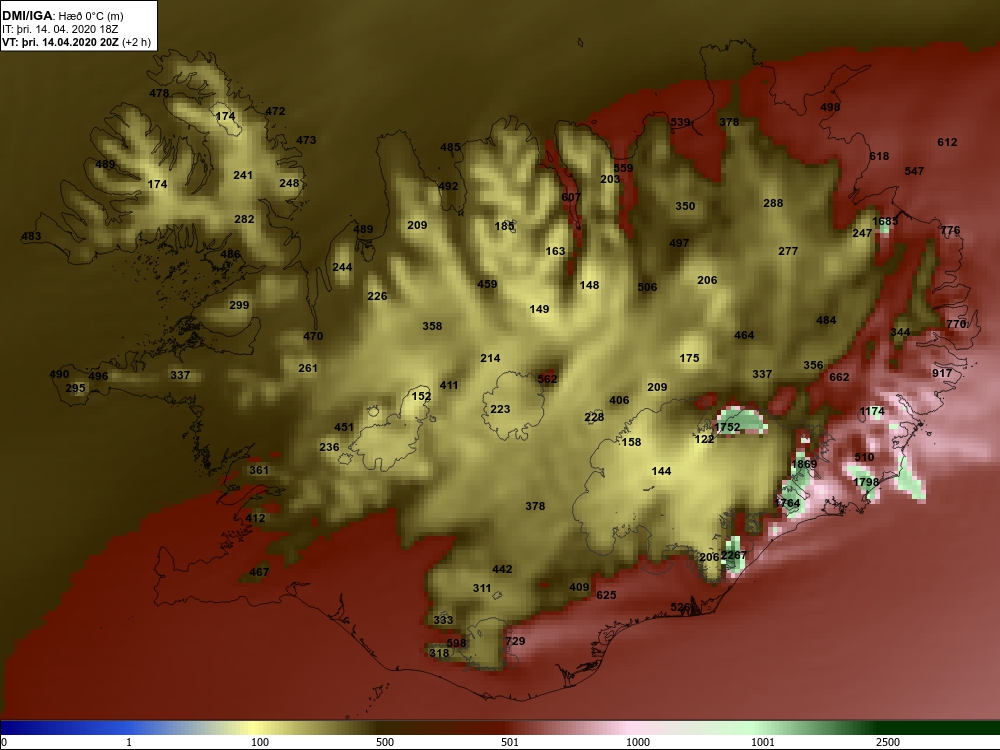This screenshot has height=750, width=1000.
Task: Click the map value 506
Action: click(x=647, y=287)
